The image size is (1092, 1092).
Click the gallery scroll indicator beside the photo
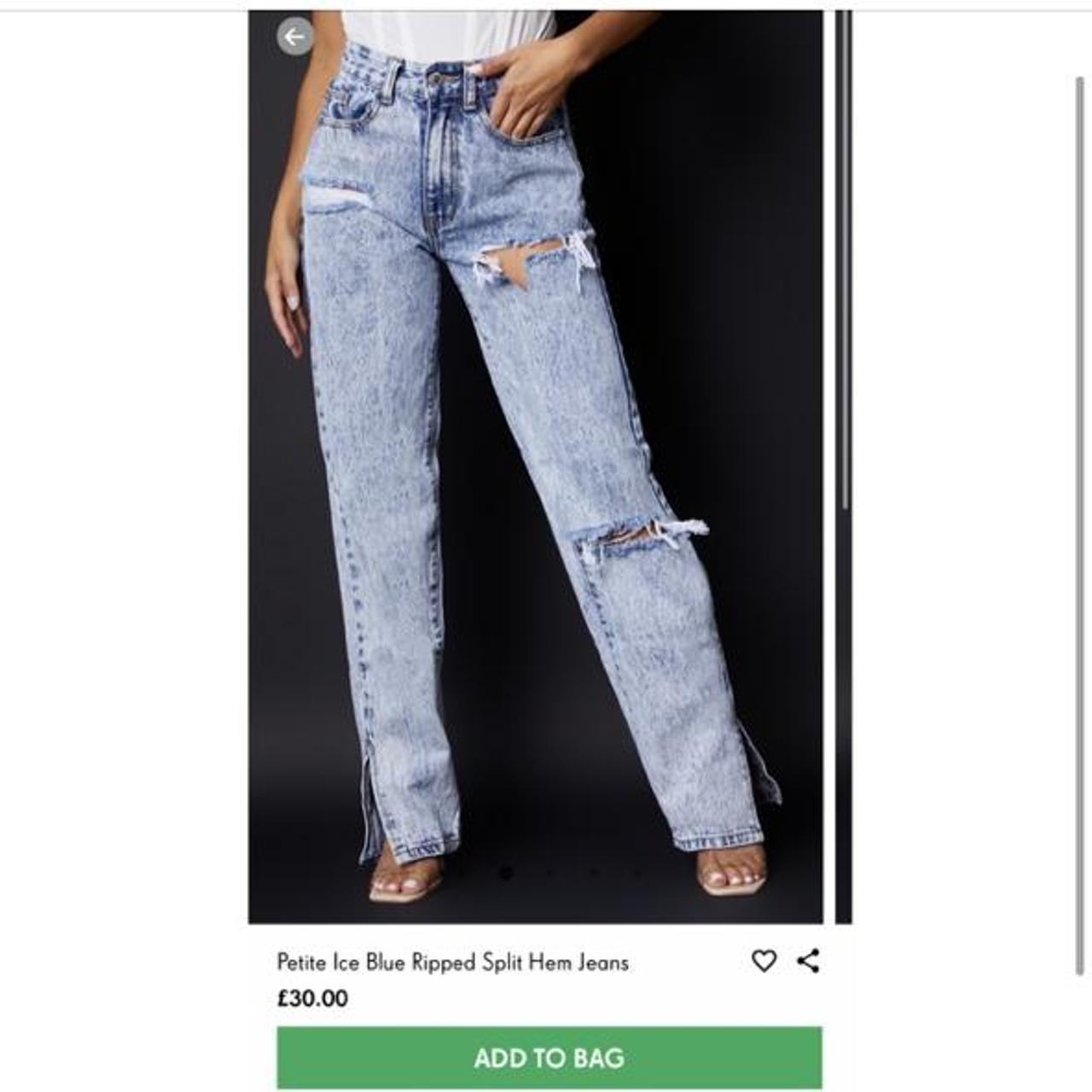coord(845,261)
